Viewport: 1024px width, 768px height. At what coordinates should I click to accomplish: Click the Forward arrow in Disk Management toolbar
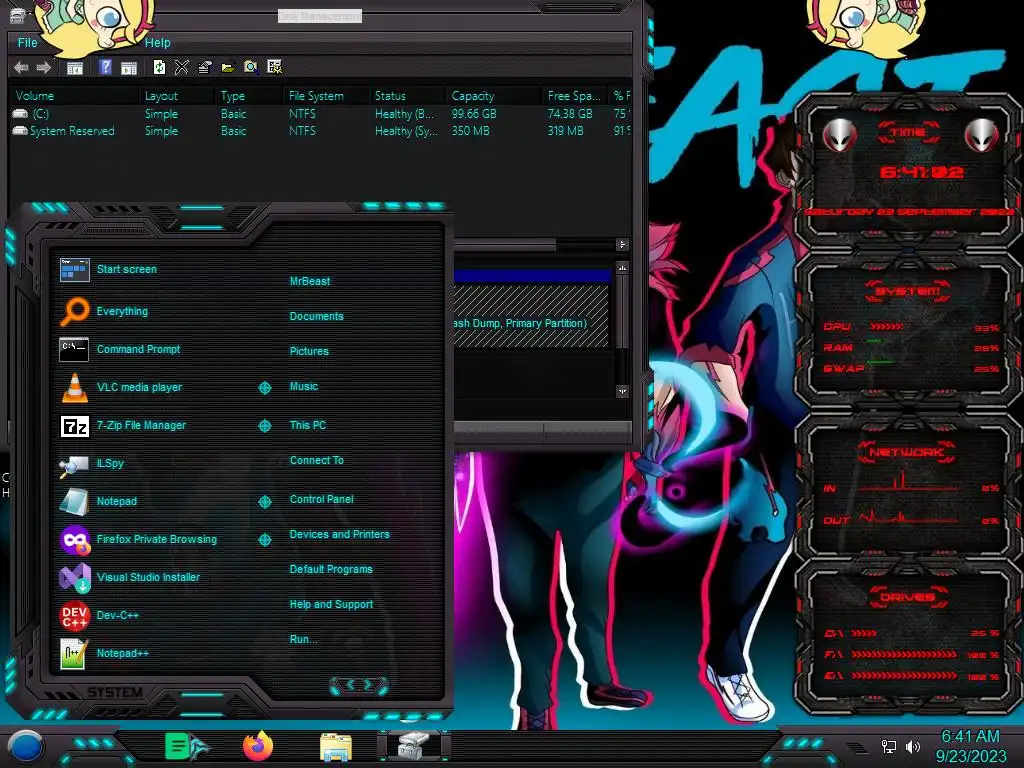(x=44, y=67)
